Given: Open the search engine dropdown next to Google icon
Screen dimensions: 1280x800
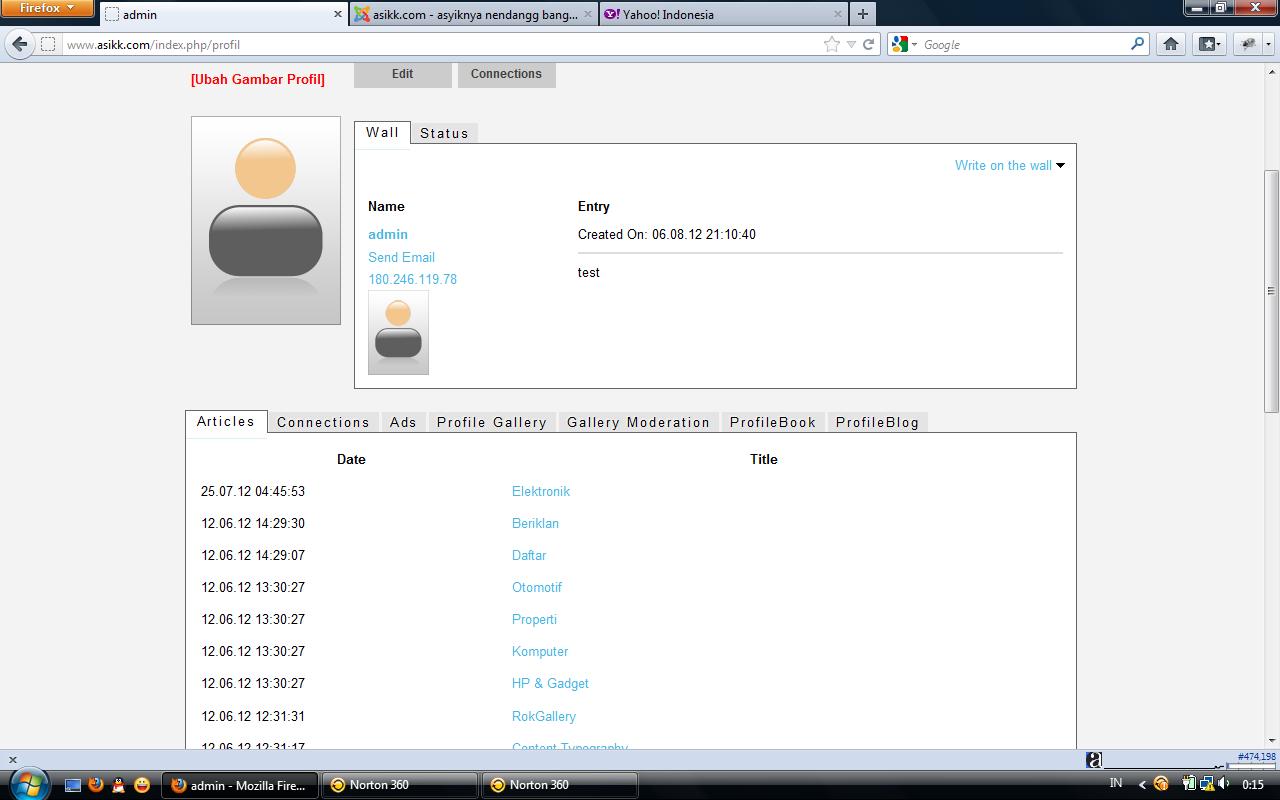Looking at the screenshot, I should (913, 45).
